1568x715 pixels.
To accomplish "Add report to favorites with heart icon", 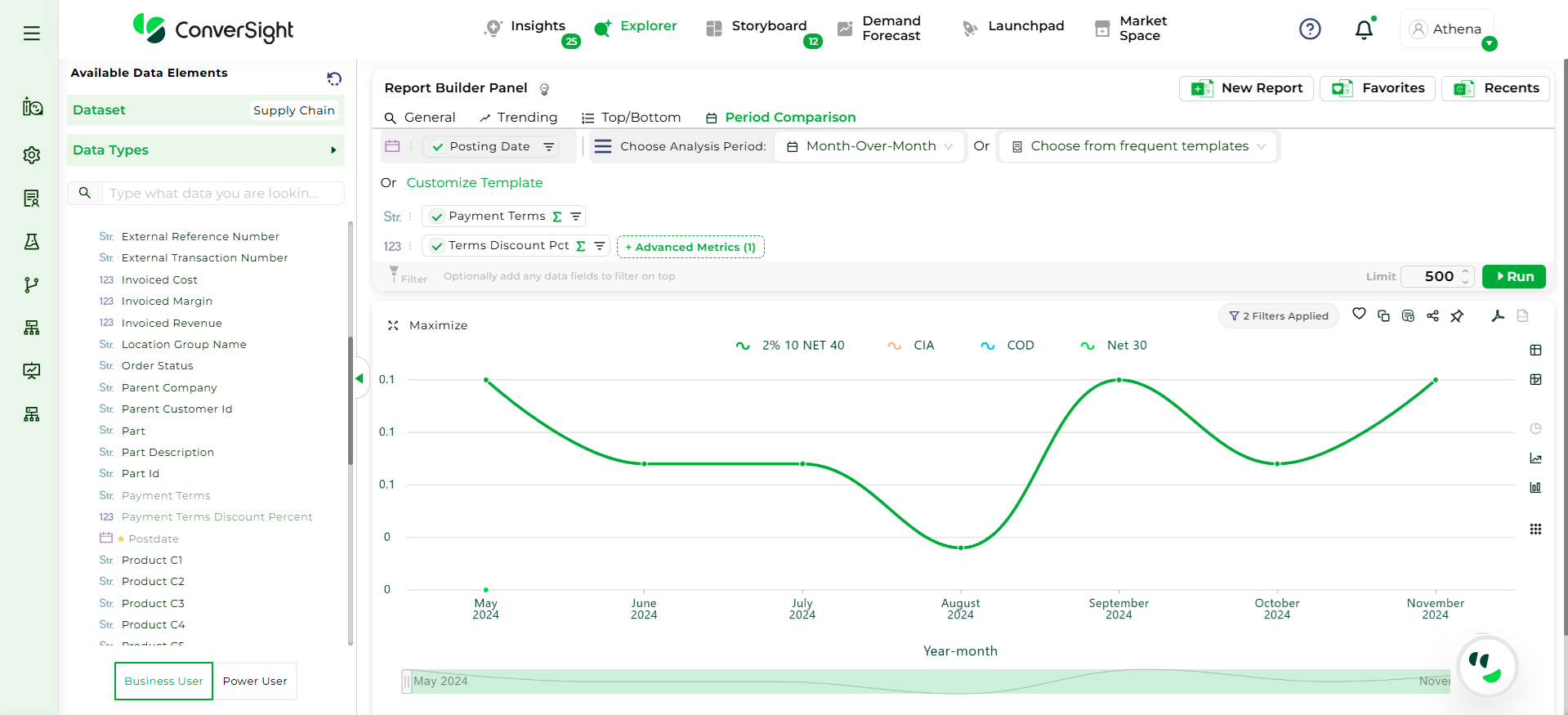I will pos(1359,314).
